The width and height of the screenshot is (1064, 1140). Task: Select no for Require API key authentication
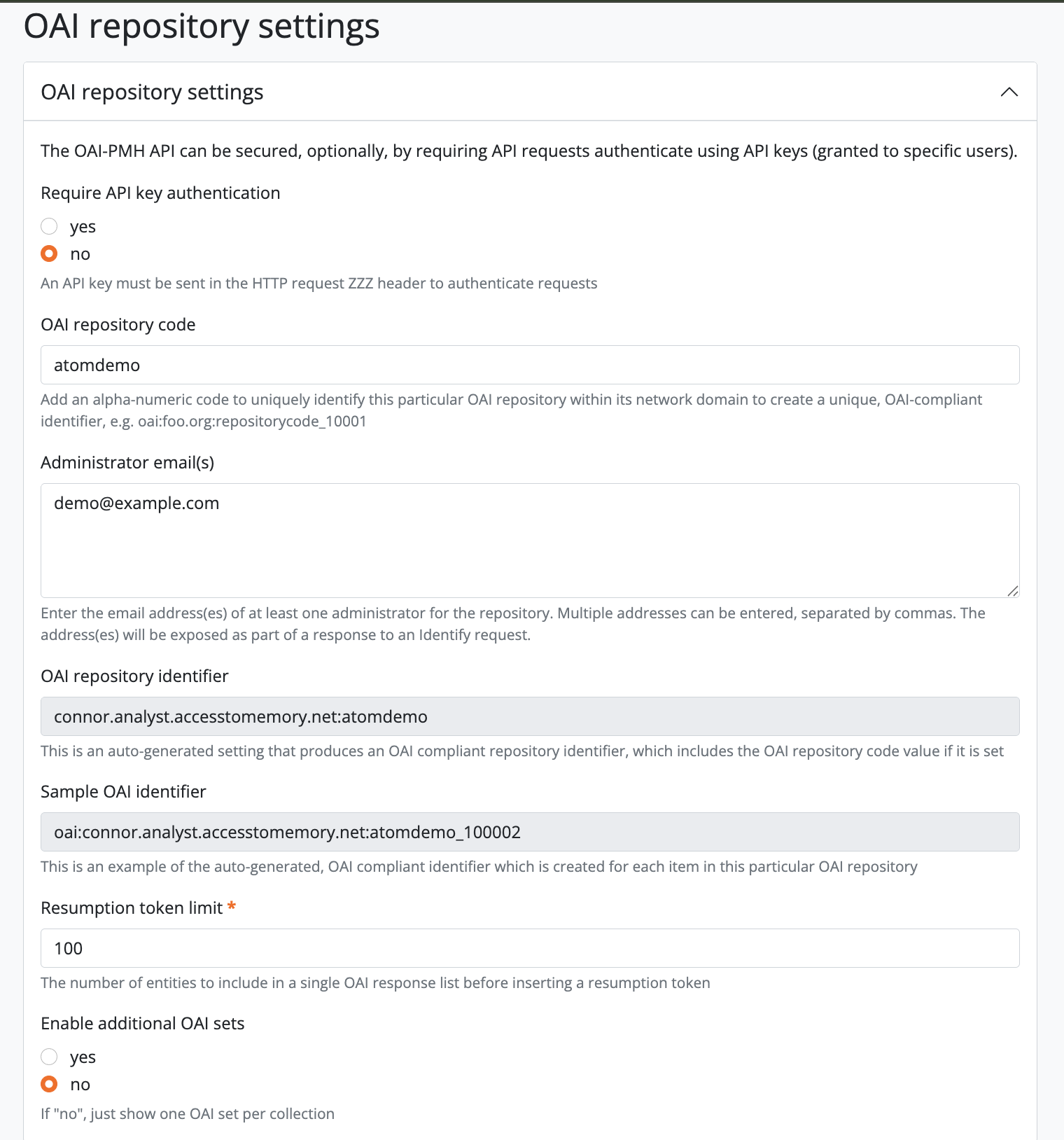49,253
